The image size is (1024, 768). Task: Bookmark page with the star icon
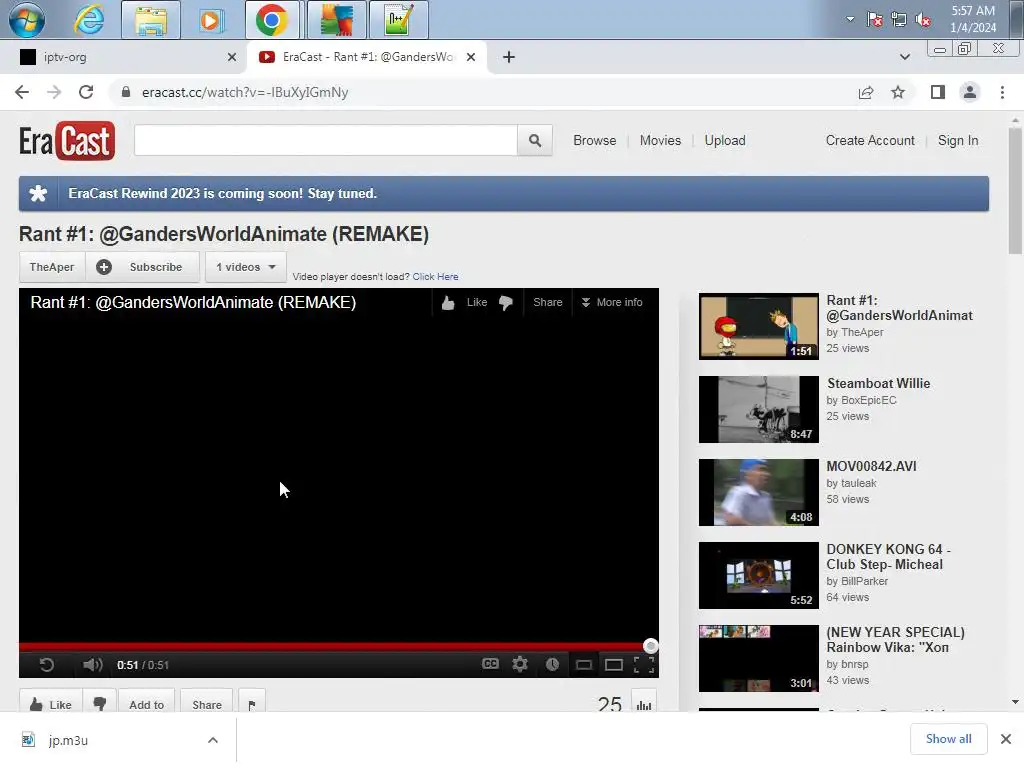coord(898,92)
